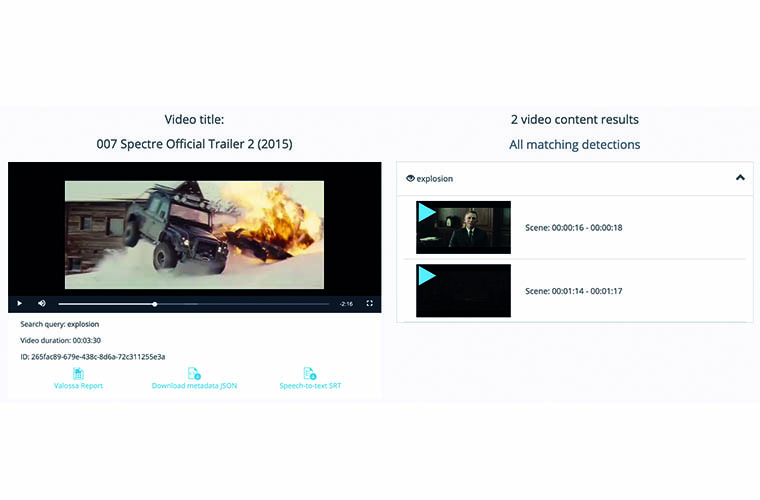Open the Speech-to-text SRT link
Viewport: 760px width, 500px height.
[310, 386]
